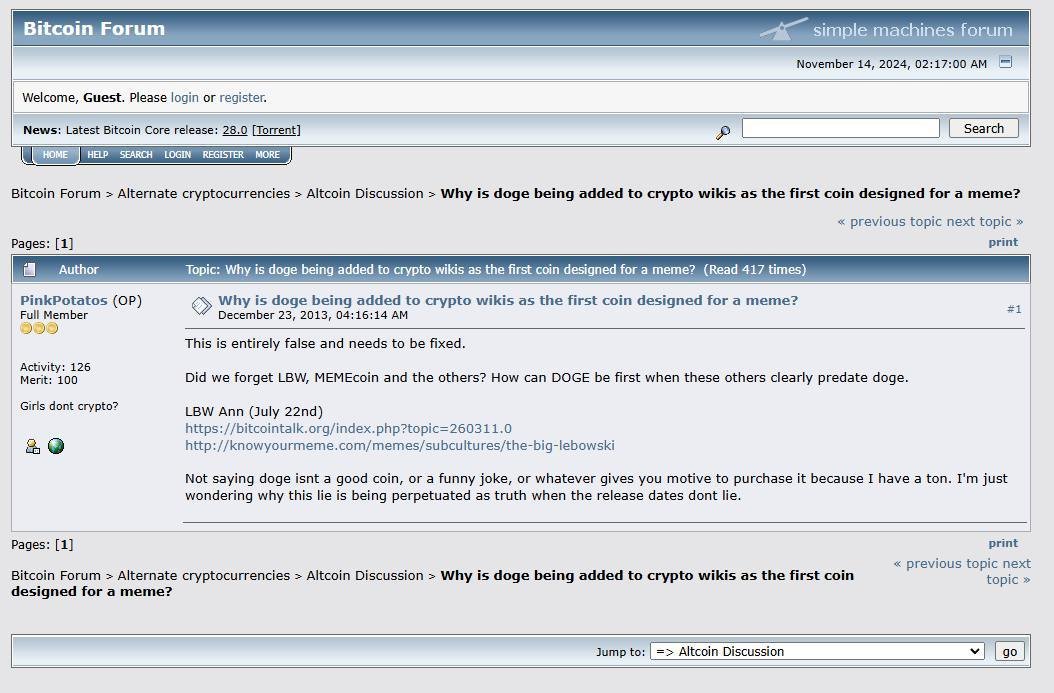Click the bold topic title in top breadcrumb

730,194
